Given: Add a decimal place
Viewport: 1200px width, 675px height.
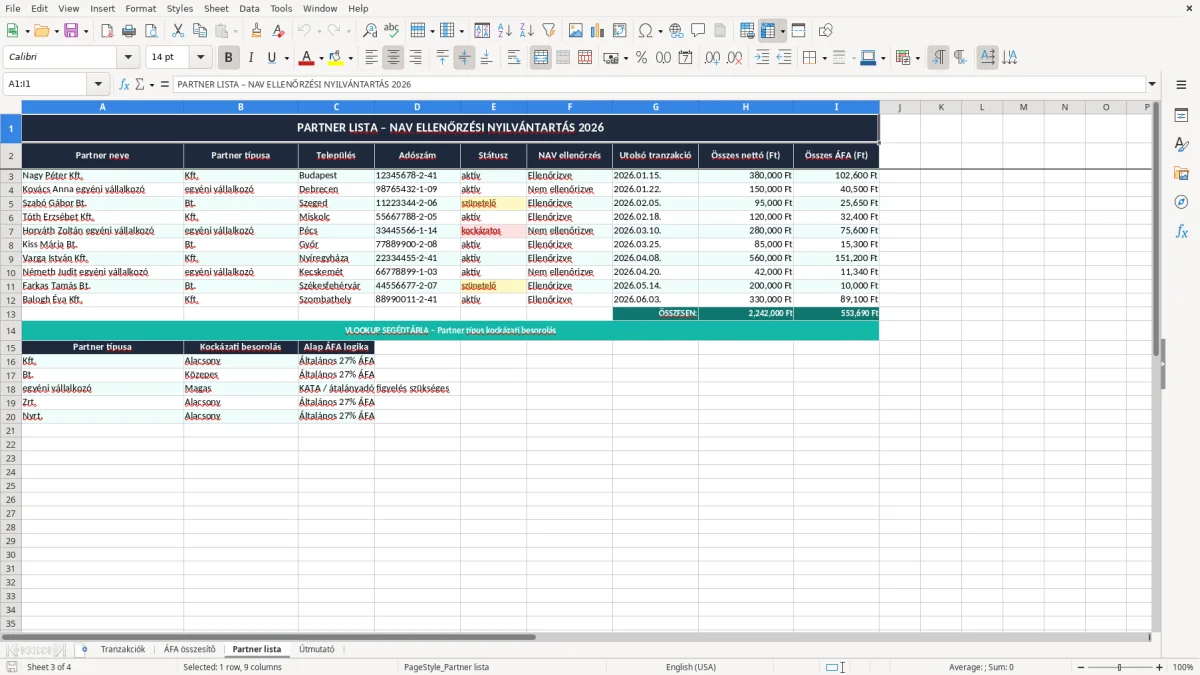Looking at the screenshot, I should pyautogui.click(x=713, y=58).
